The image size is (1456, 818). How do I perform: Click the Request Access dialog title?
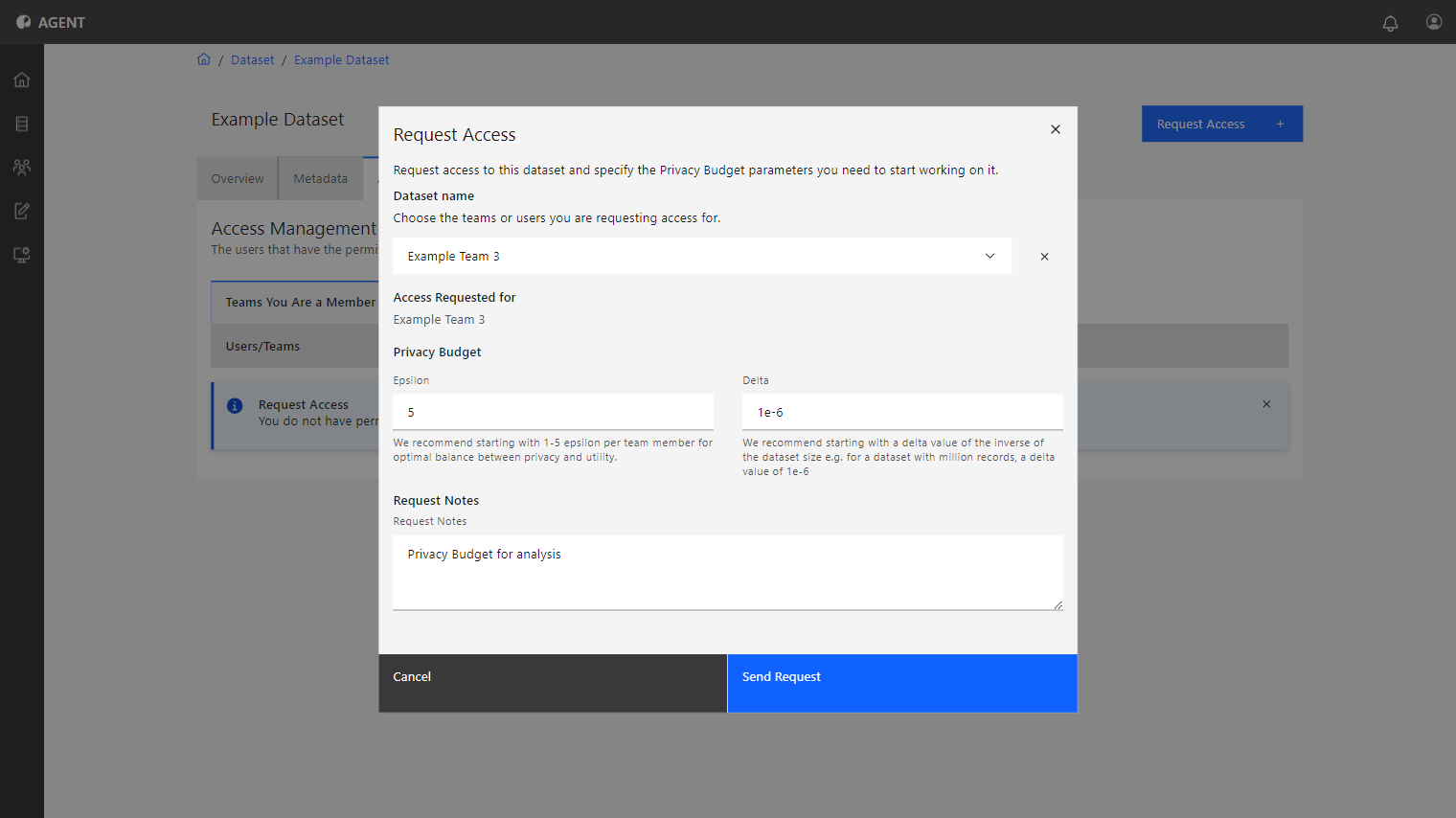tap(454, 135)
